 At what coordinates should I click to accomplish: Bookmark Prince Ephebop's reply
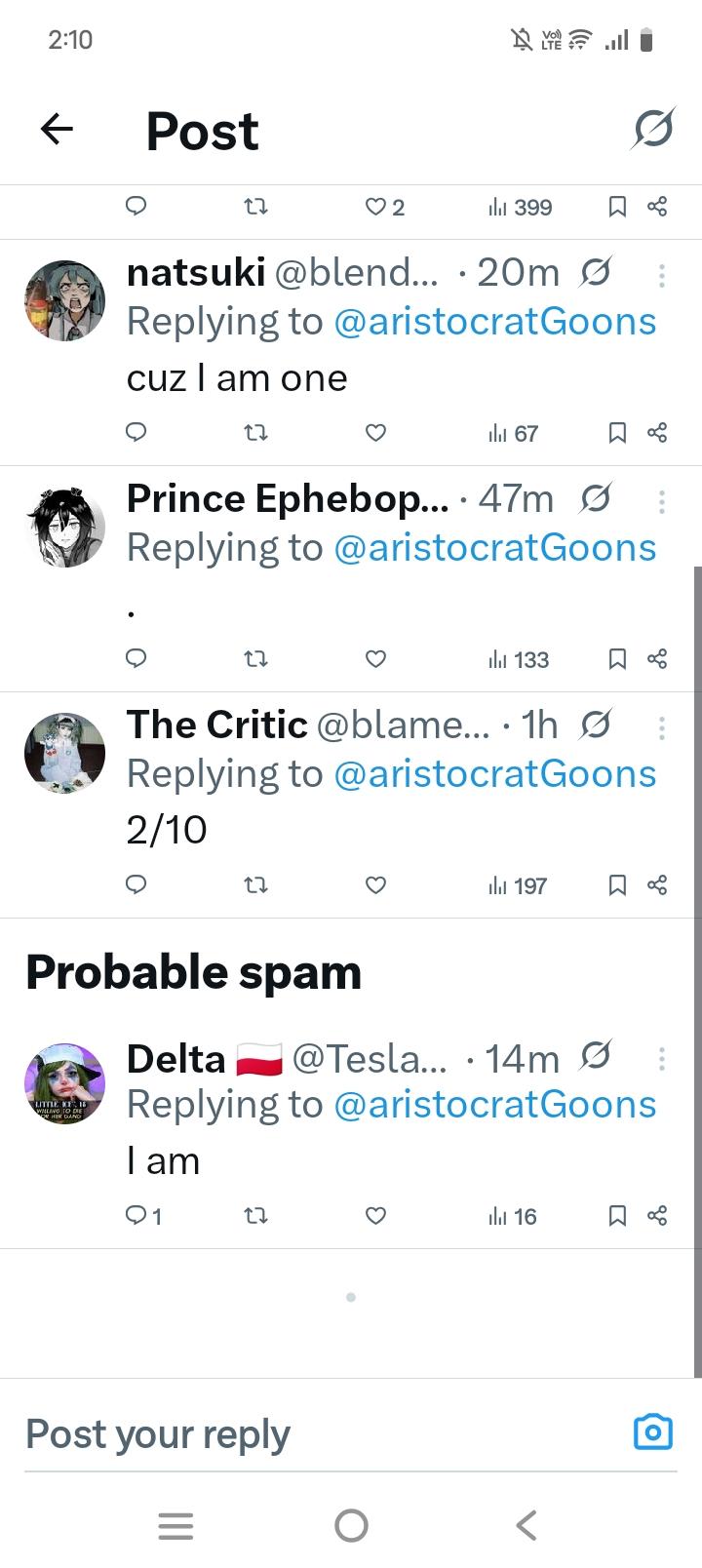[617, 659]
